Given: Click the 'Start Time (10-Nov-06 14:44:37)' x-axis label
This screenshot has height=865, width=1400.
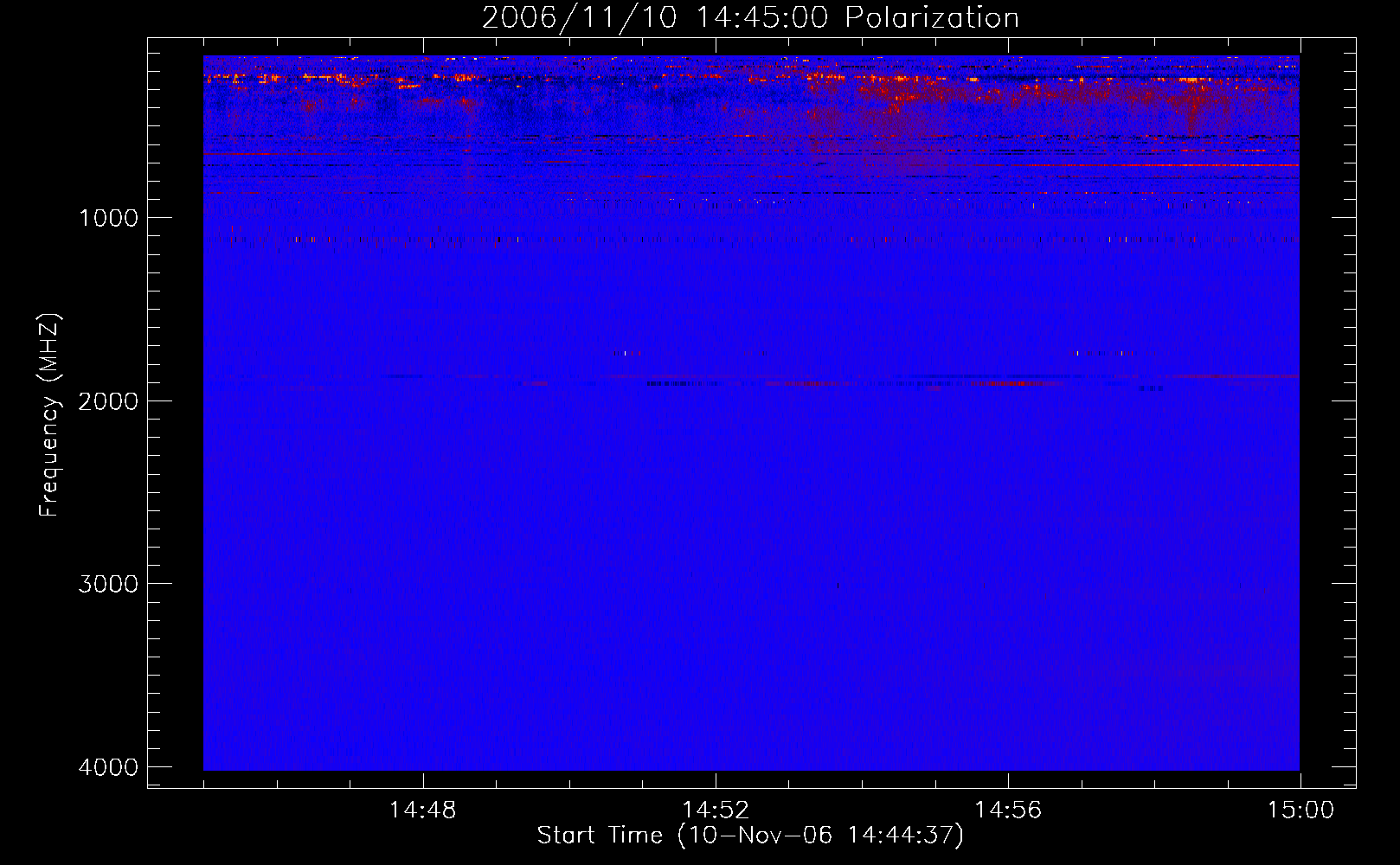Looking at the screenshot, I should [x=750, y=836].
